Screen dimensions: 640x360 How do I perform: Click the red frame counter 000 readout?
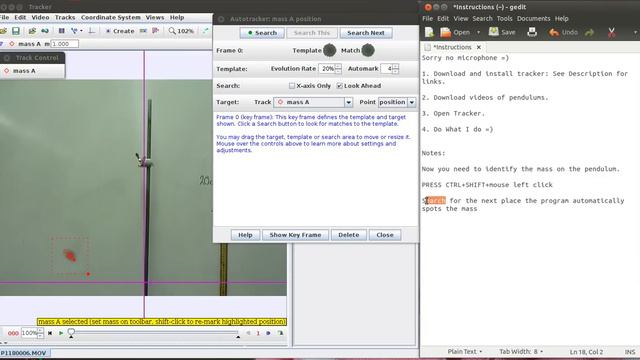(x=13, y=333)
